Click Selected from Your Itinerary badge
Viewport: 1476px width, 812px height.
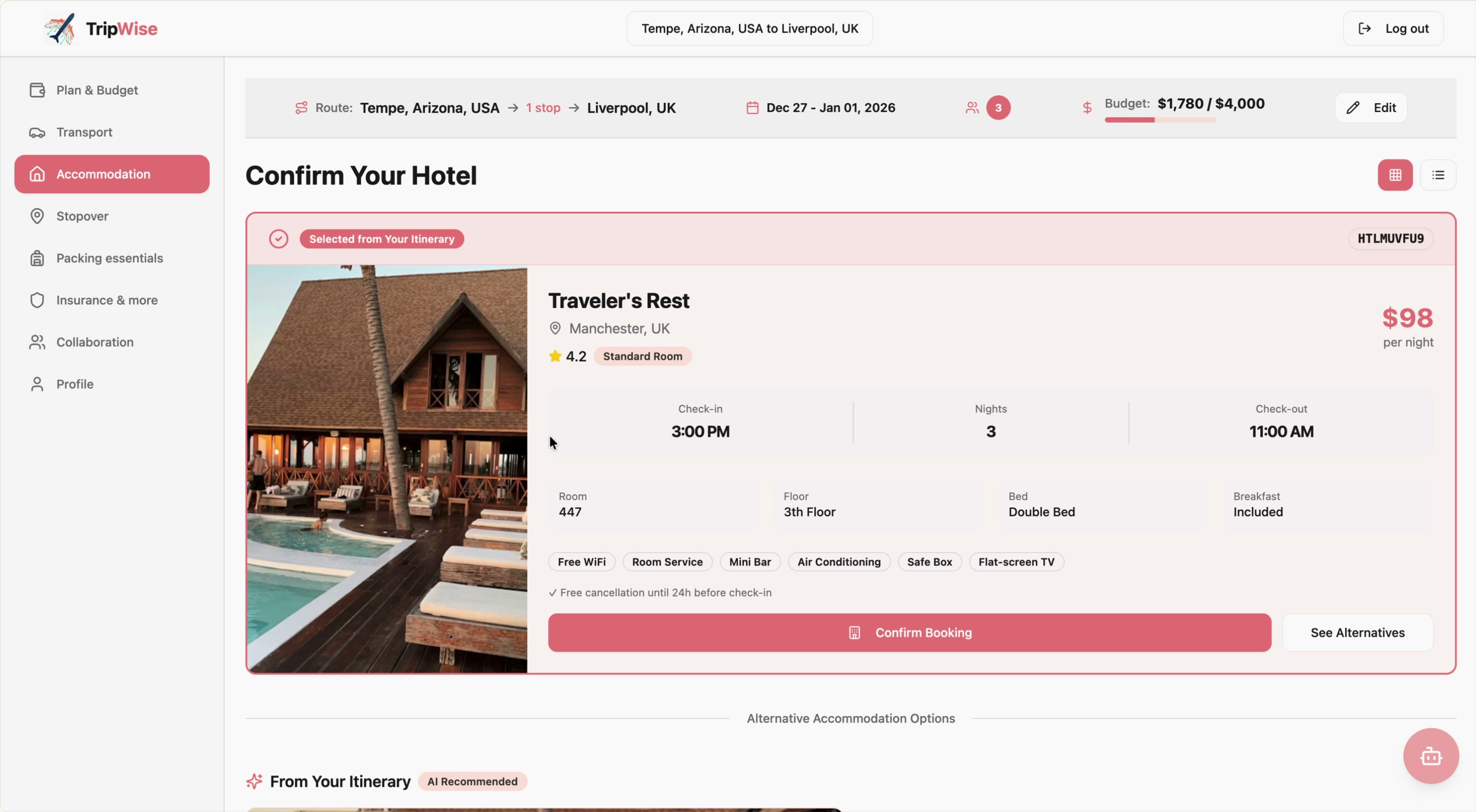(x=382, y=239)
